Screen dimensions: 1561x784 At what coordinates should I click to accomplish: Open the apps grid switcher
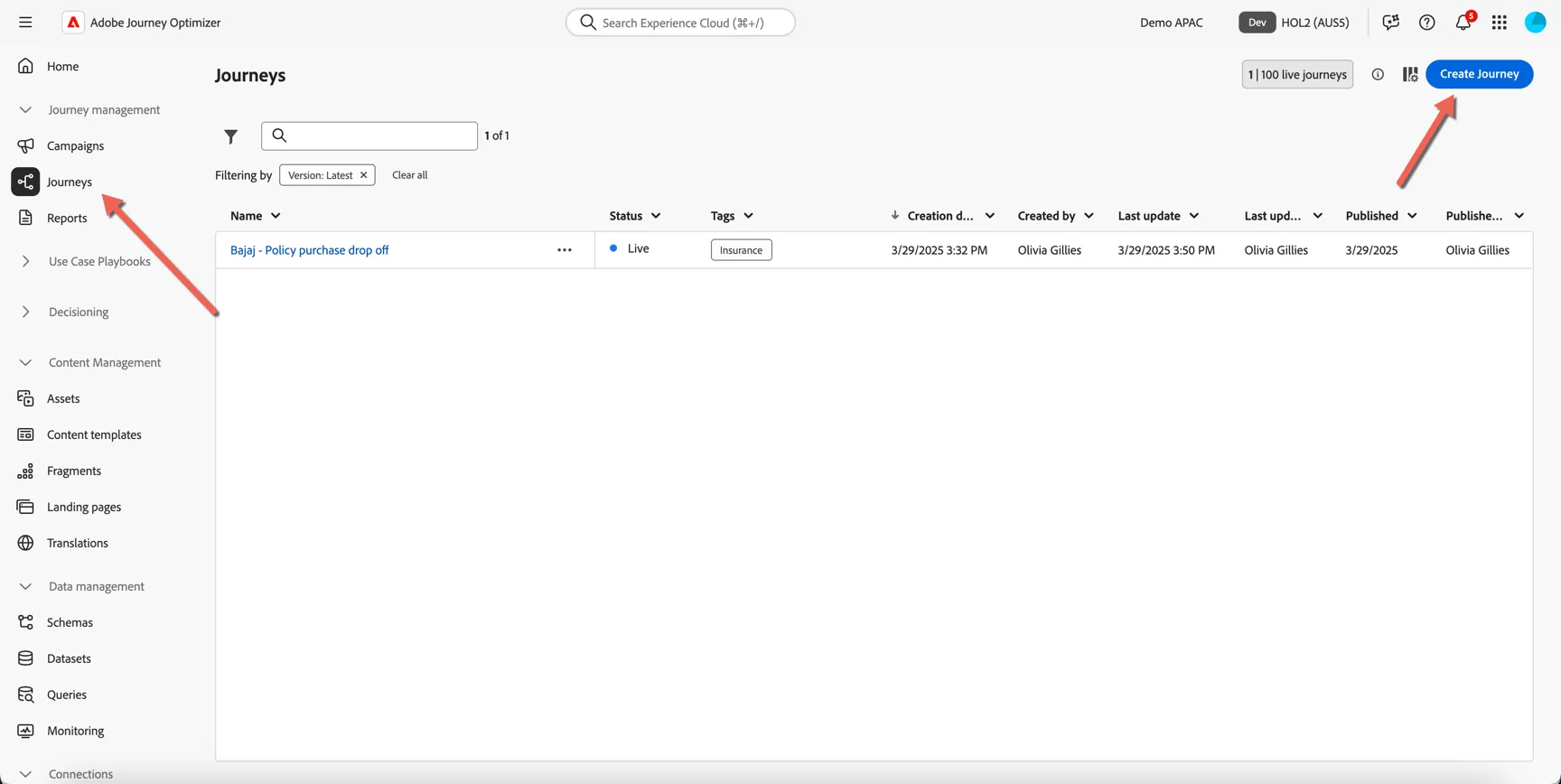[1500, 23]
